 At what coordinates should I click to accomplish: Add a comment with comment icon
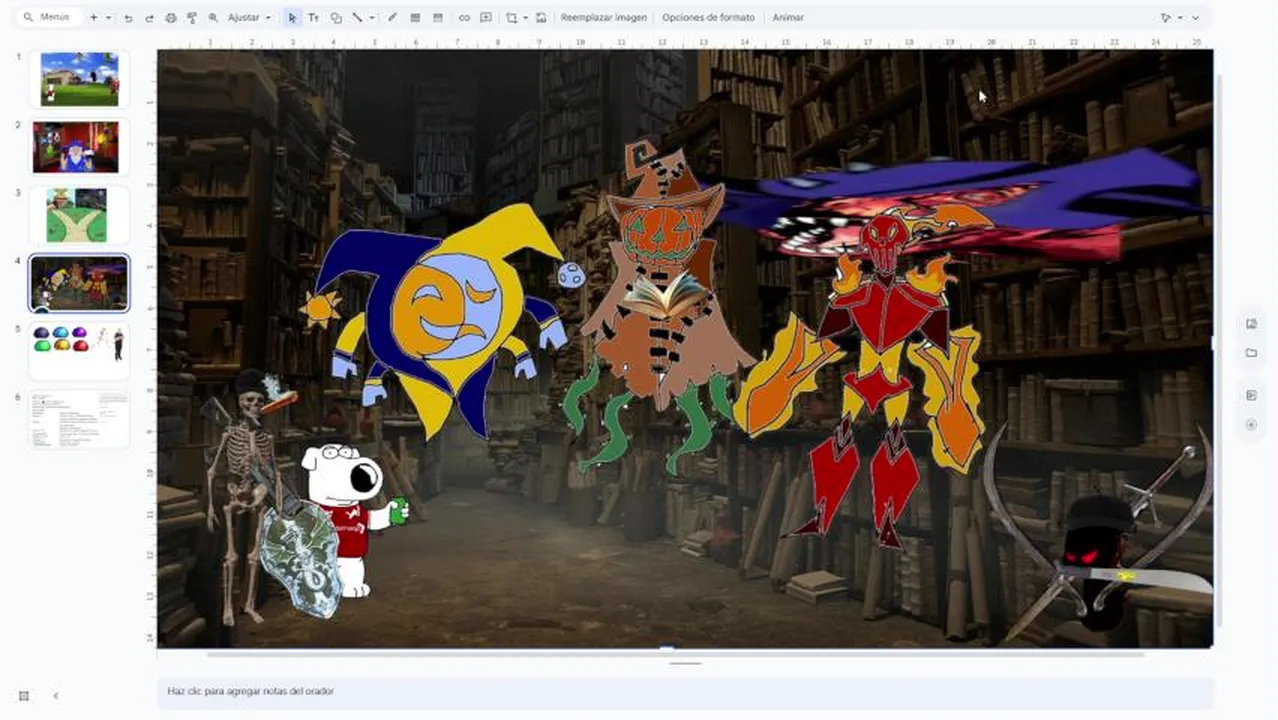point(486,17)
